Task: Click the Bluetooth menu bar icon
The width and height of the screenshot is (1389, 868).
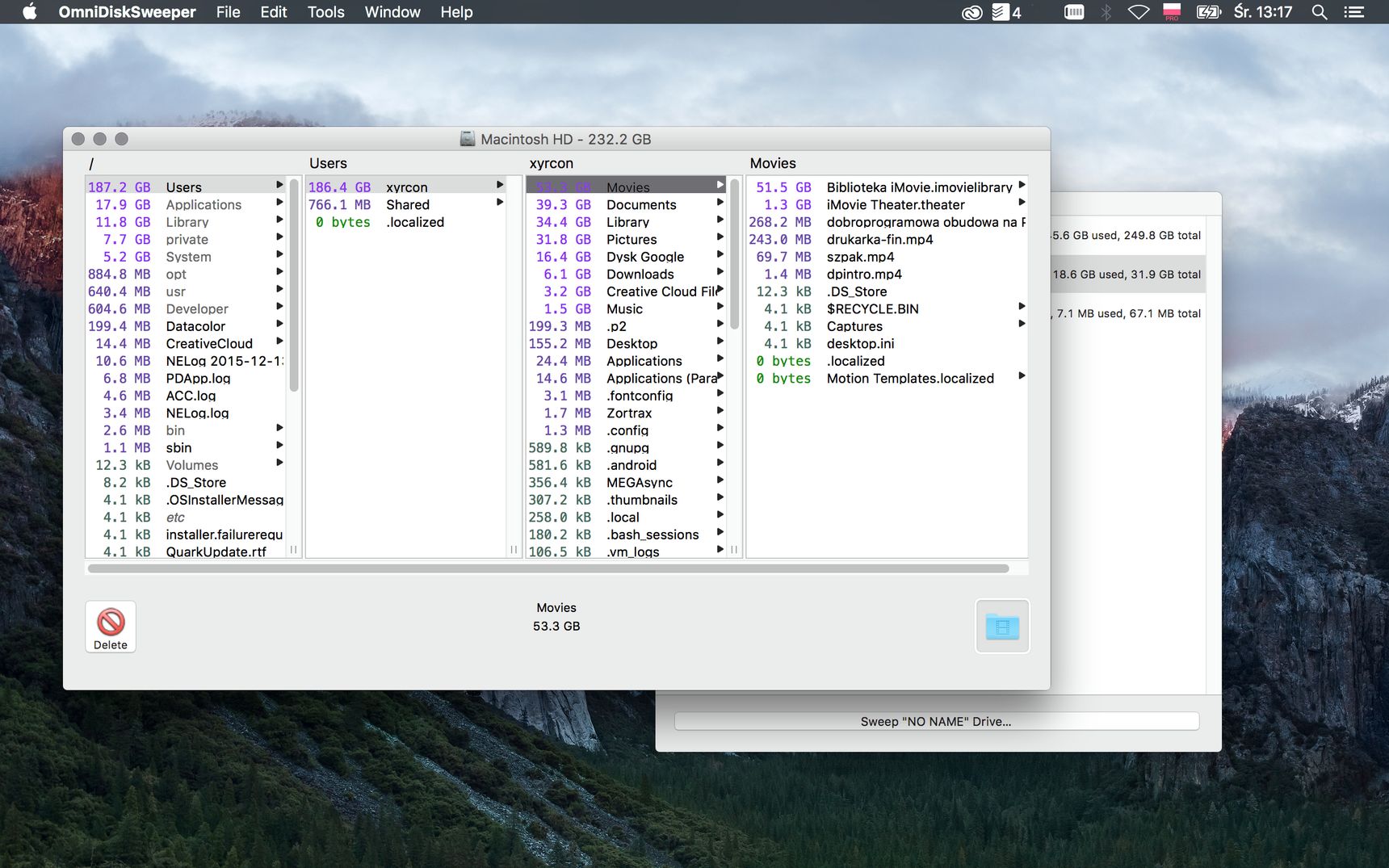Action: 1107,12
